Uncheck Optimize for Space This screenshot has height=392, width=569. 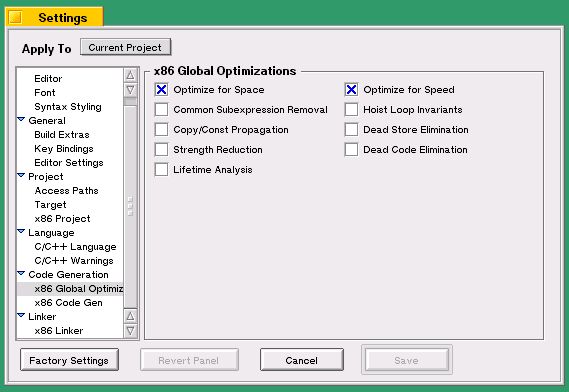click(161, 89)
